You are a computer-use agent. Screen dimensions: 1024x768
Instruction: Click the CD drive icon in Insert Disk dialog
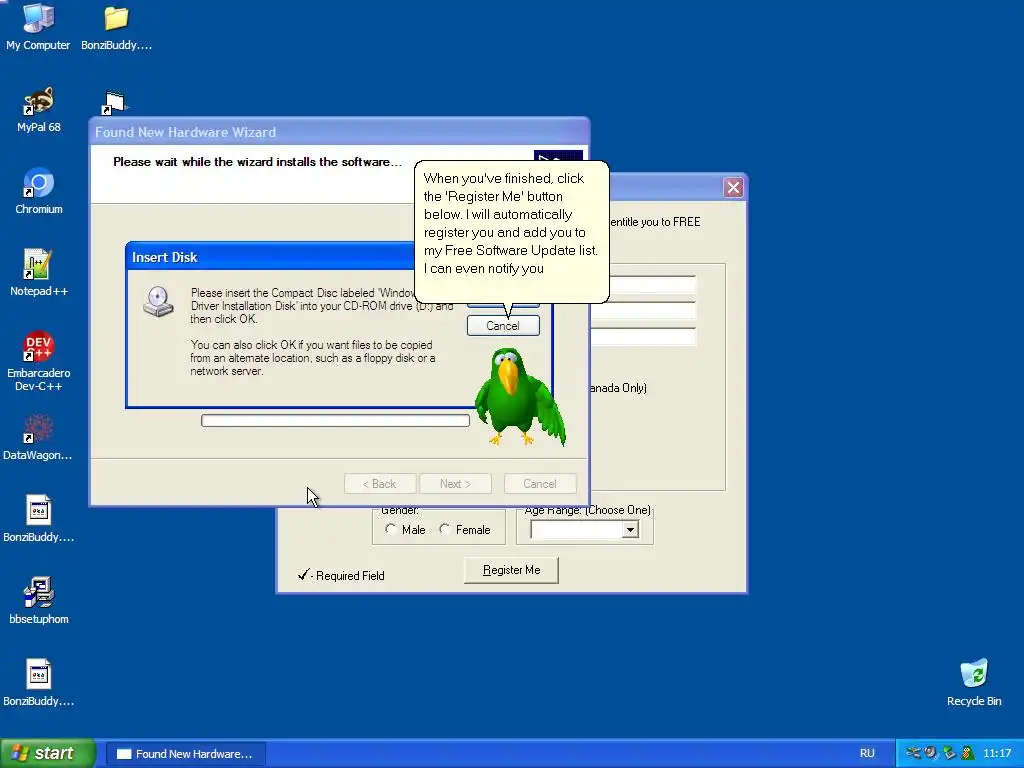click(x=158, y=302)
